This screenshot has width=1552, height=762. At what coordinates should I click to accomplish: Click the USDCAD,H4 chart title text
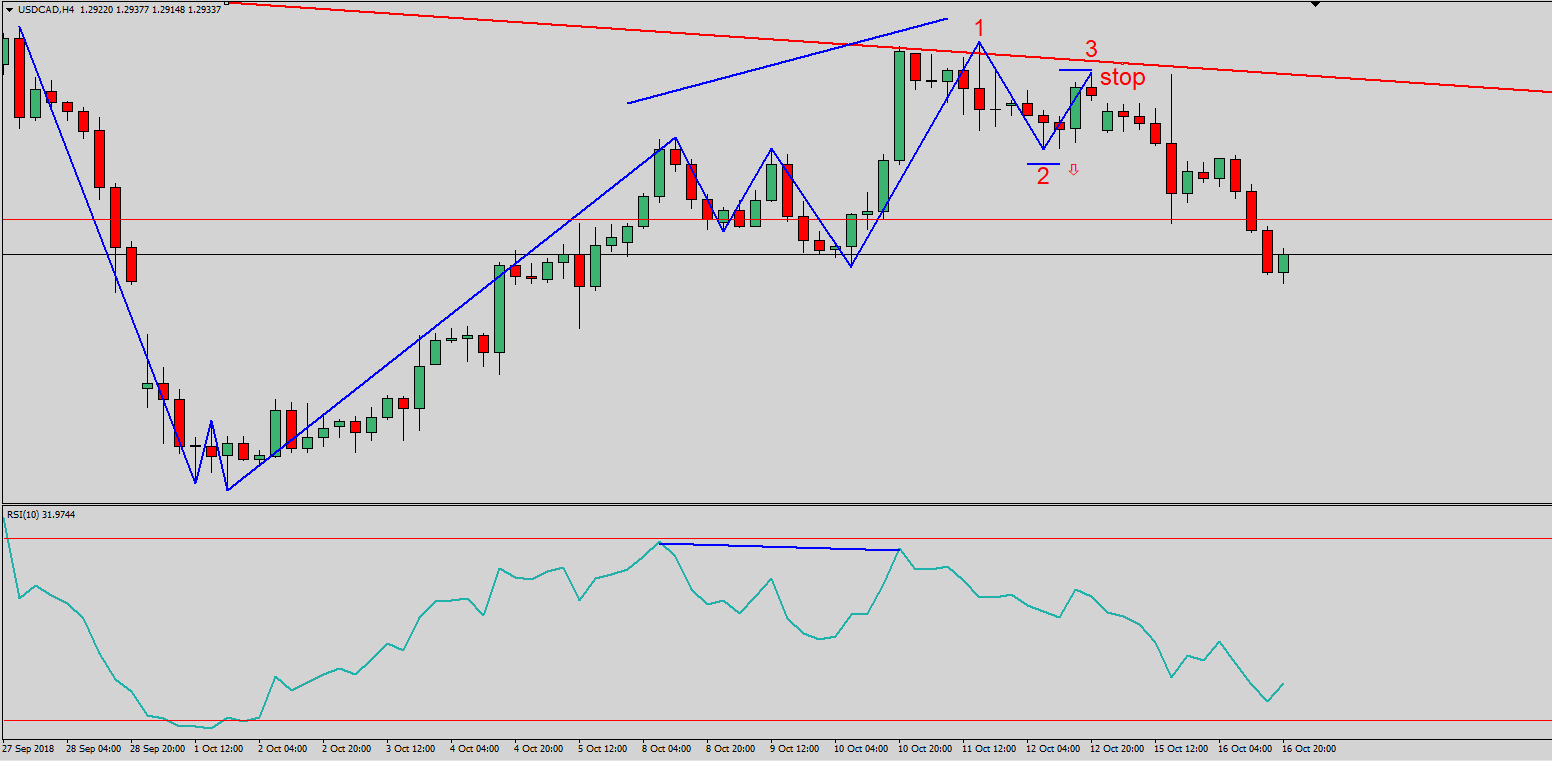coord(45,9)
